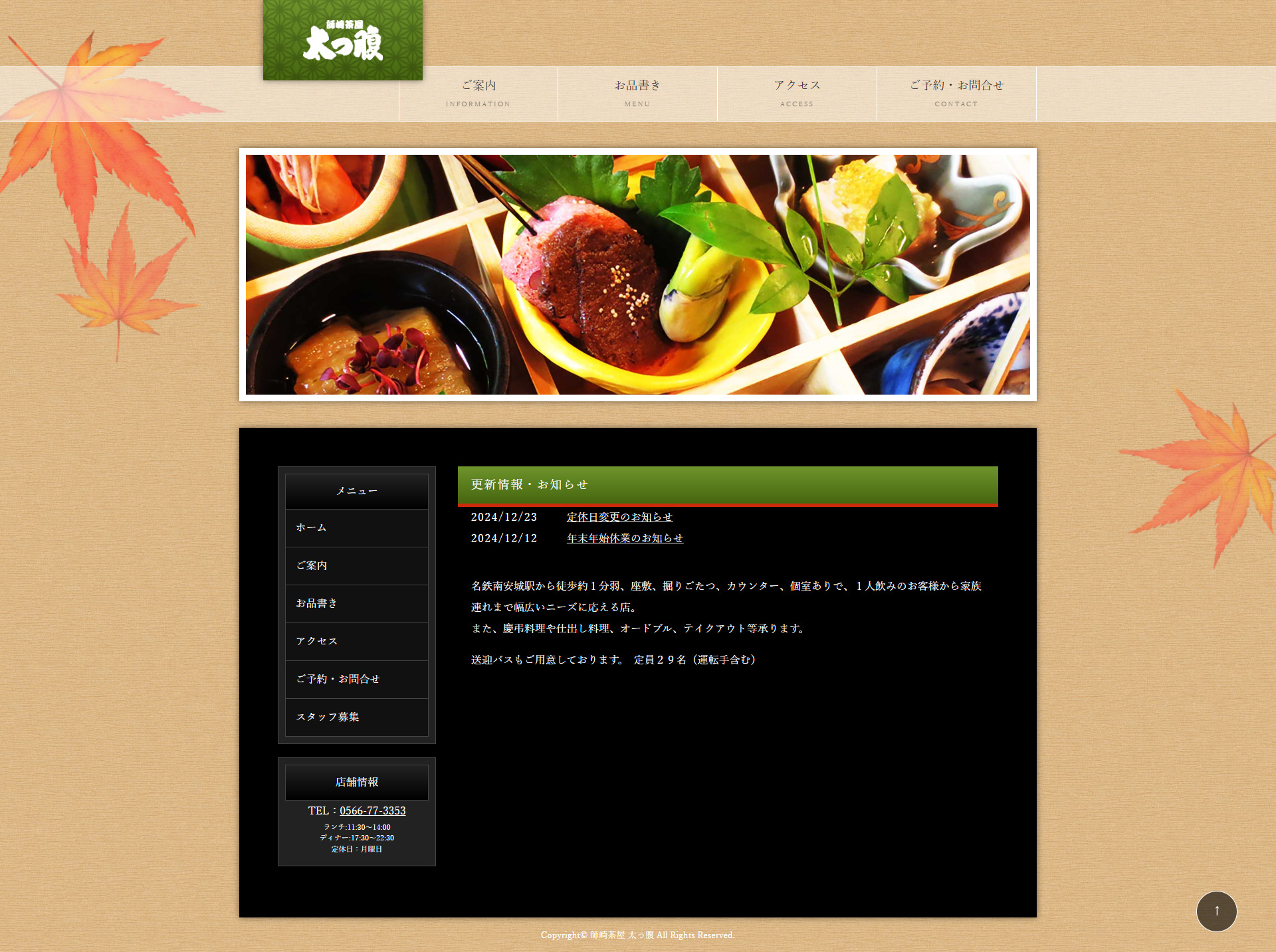Select アクセス in the sidebar menu
Viewport: 1276px width, 952px height.
click(356, 641)
